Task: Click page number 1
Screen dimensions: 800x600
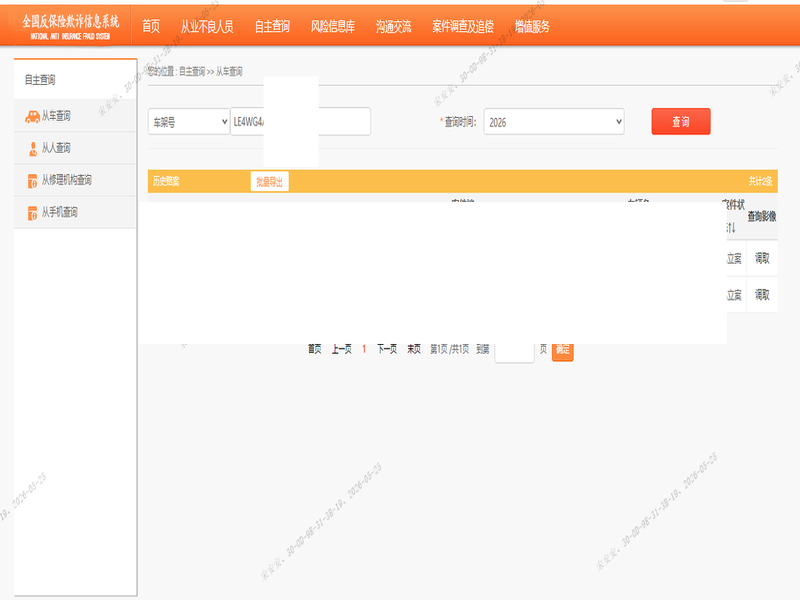Action: click(364, 349)
